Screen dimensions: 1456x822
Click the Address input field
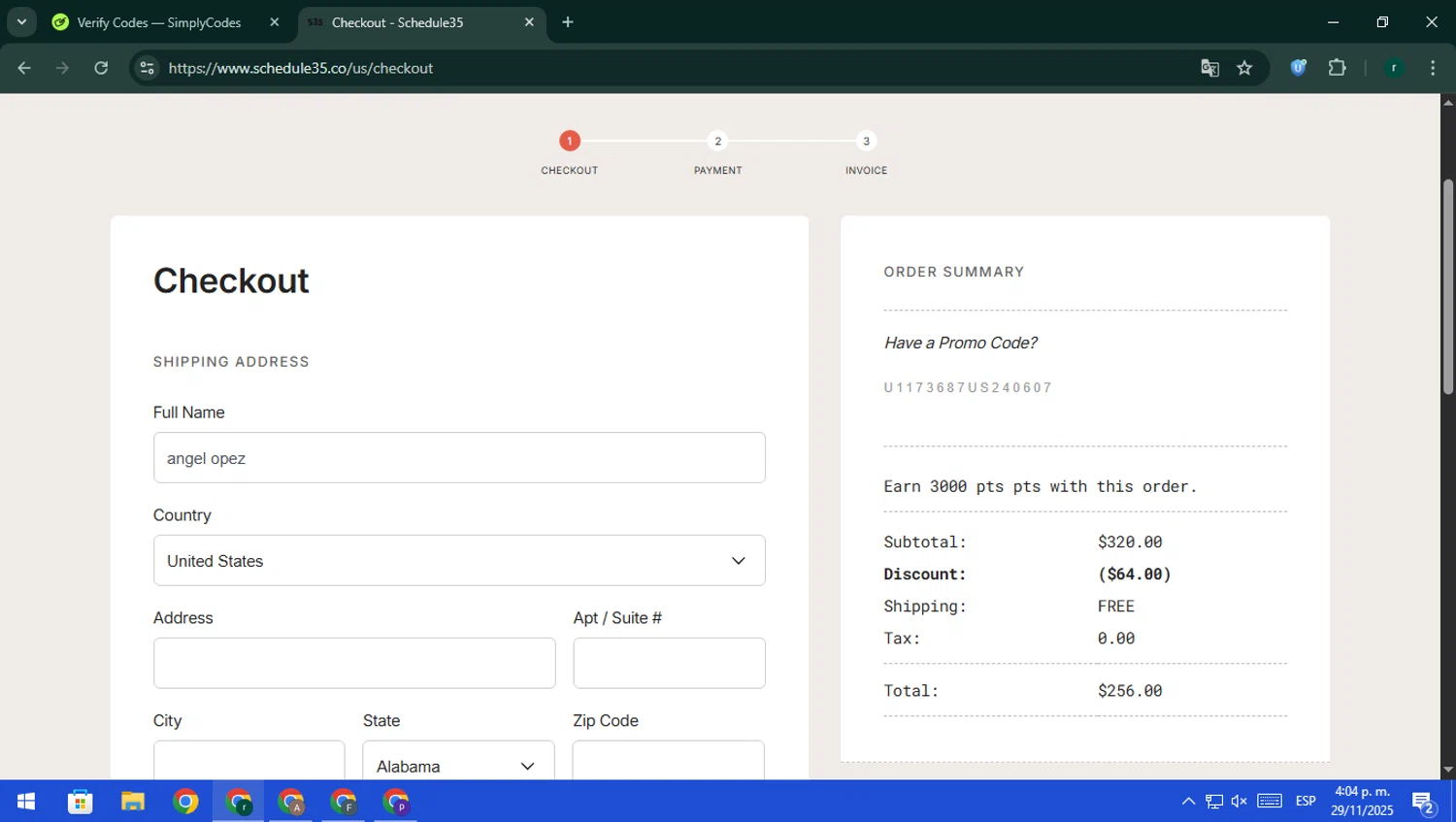click(x=354, y=663)
